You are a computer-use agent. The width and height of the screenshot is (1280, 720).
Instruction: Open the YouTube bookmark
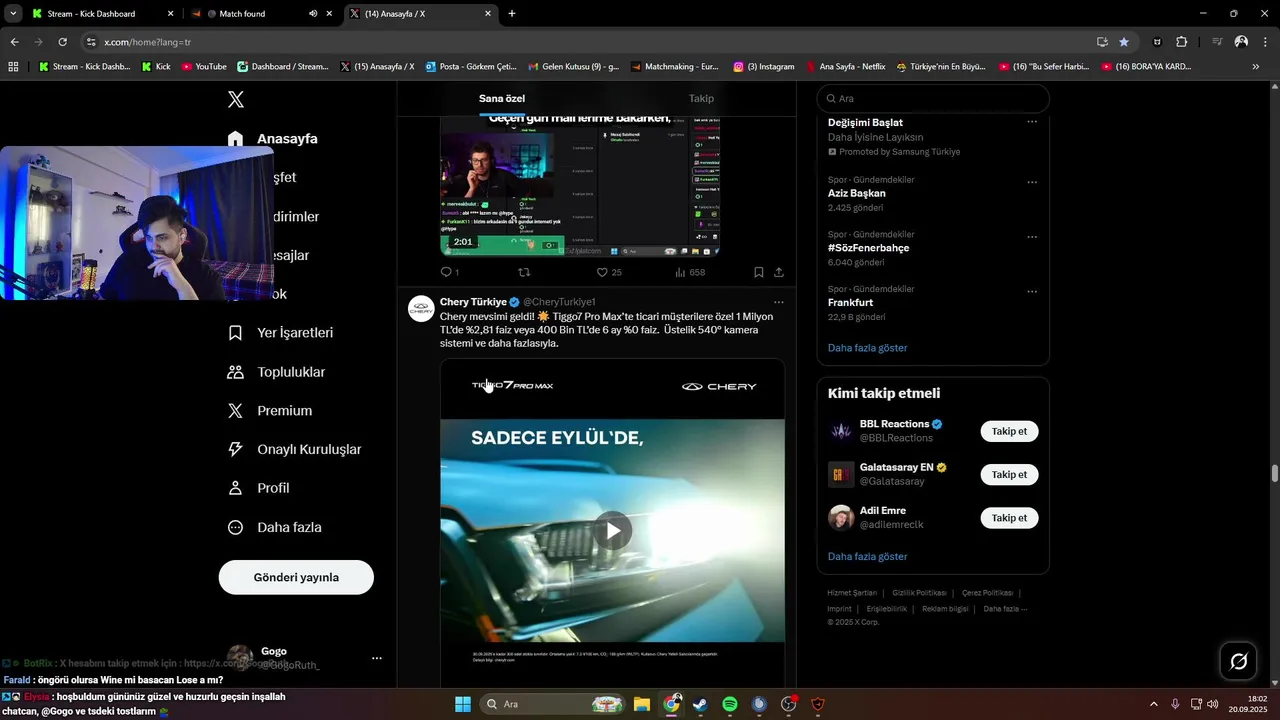pos(204,67)
